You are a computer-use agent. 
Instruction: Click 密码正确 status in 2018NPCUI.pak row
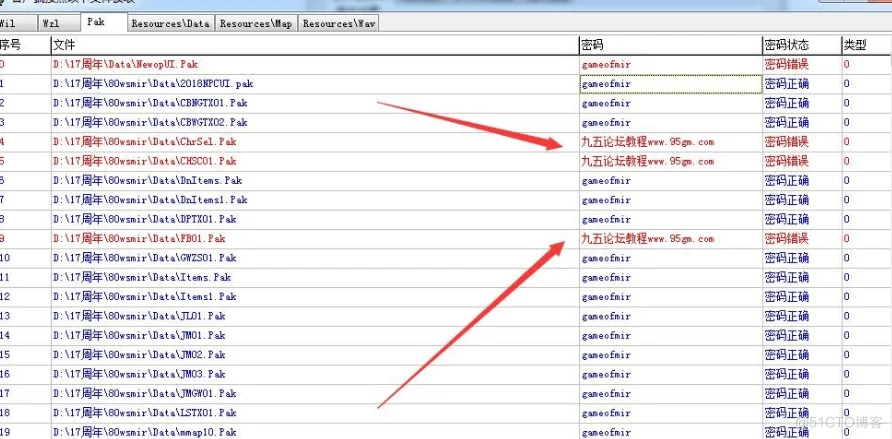(x=787, y=84)
